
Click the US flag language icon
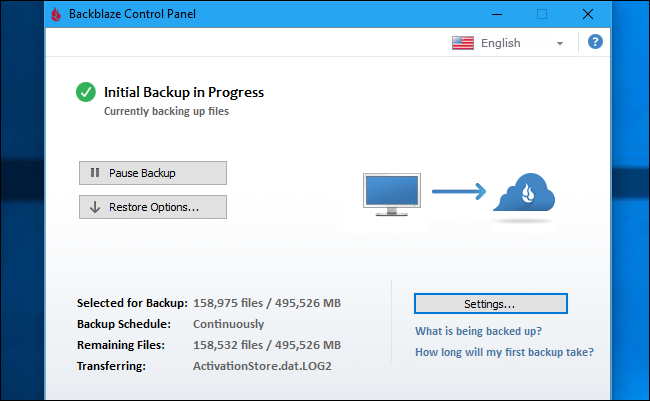click(463, 43)
